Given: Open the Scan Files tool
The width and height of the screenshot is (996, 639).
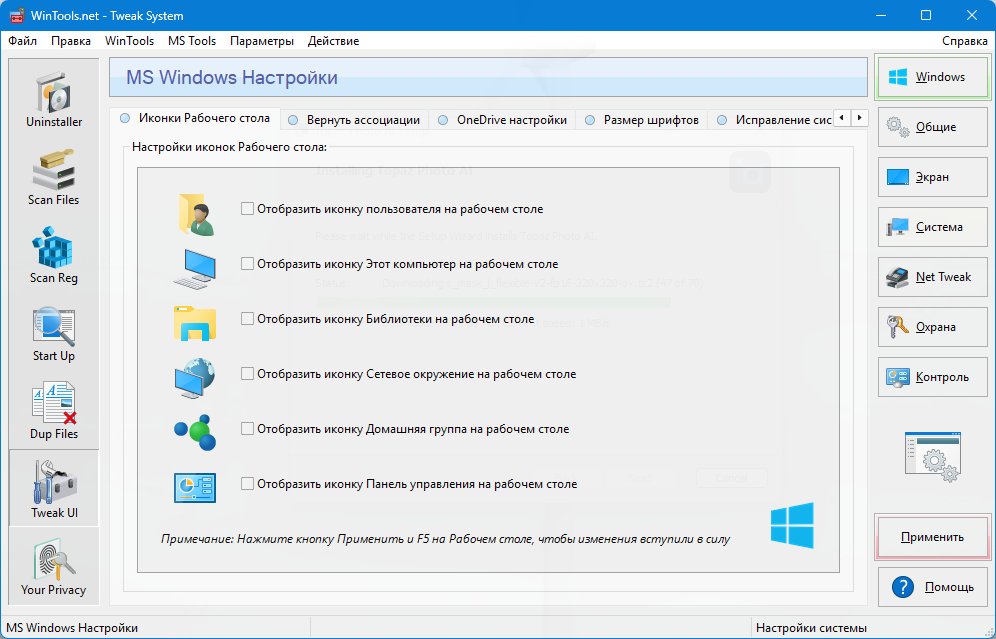Looking at the screenshot, I should (x=54, y=177).
